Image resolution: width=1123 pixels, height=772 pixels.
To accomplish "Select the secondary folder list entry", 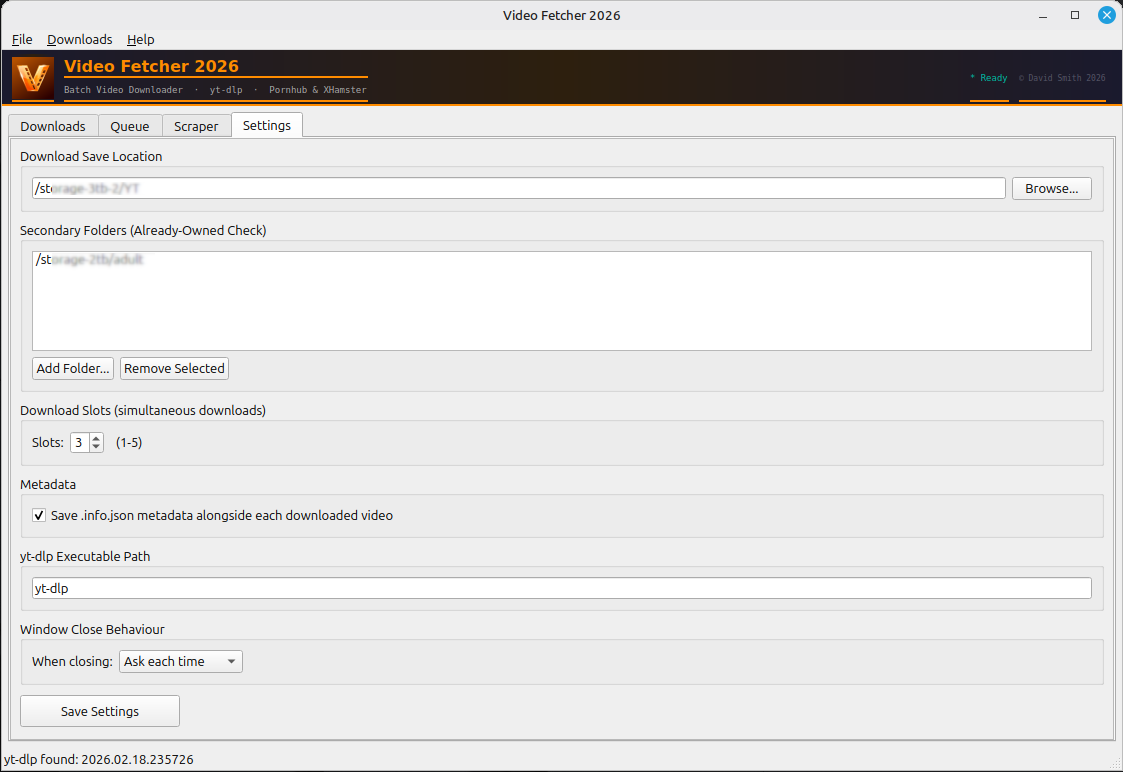I will [90, 260].
